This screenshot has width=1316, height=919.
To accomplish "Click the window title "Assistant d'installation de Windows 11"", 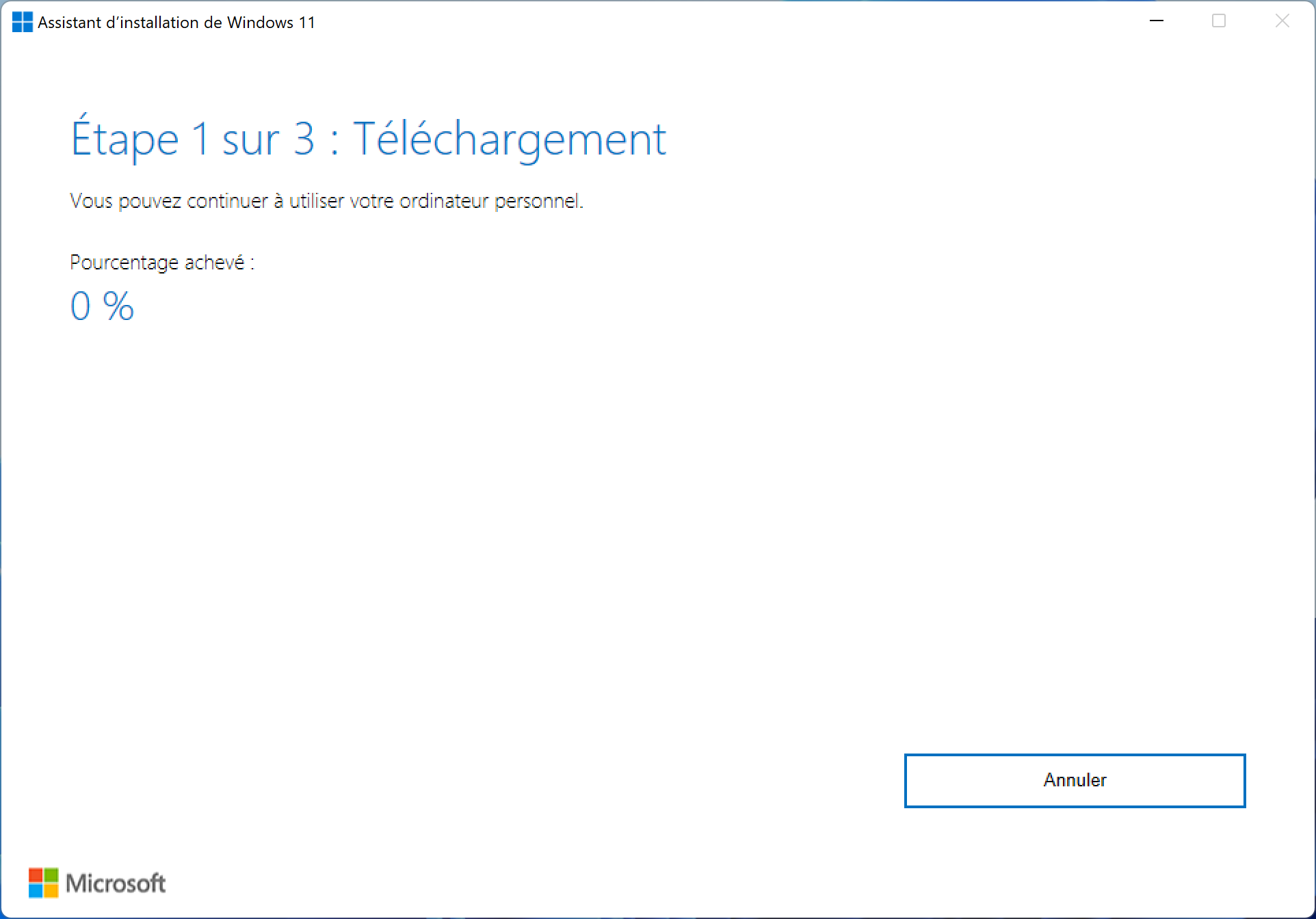I will 176,23.
